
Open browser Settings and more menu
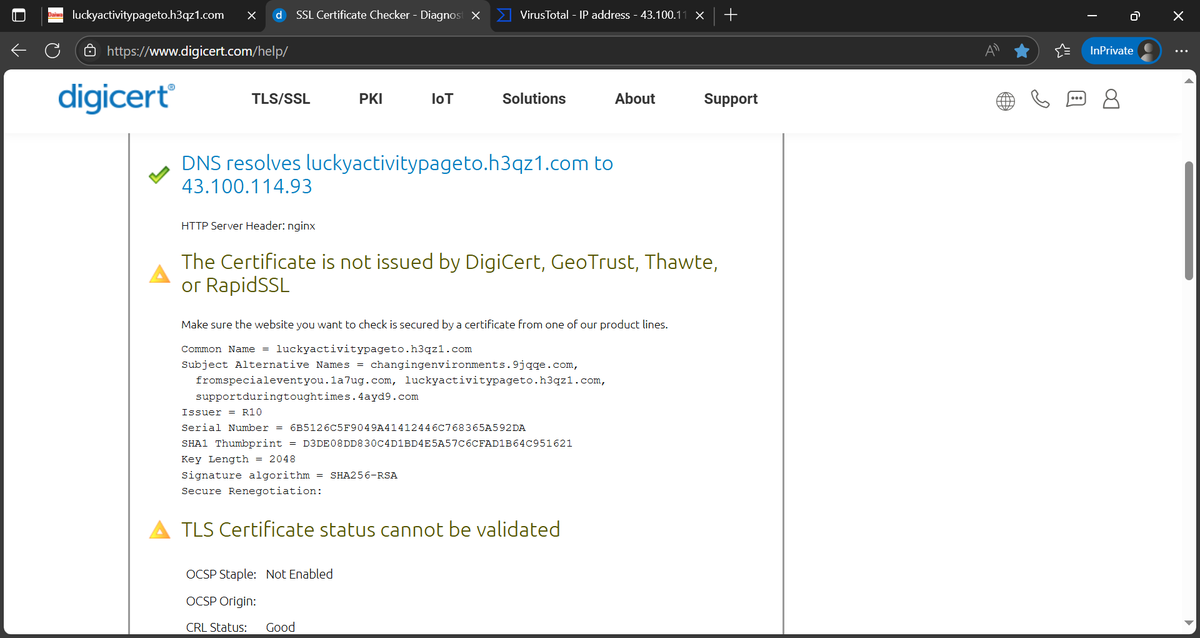click(1182, 51)
